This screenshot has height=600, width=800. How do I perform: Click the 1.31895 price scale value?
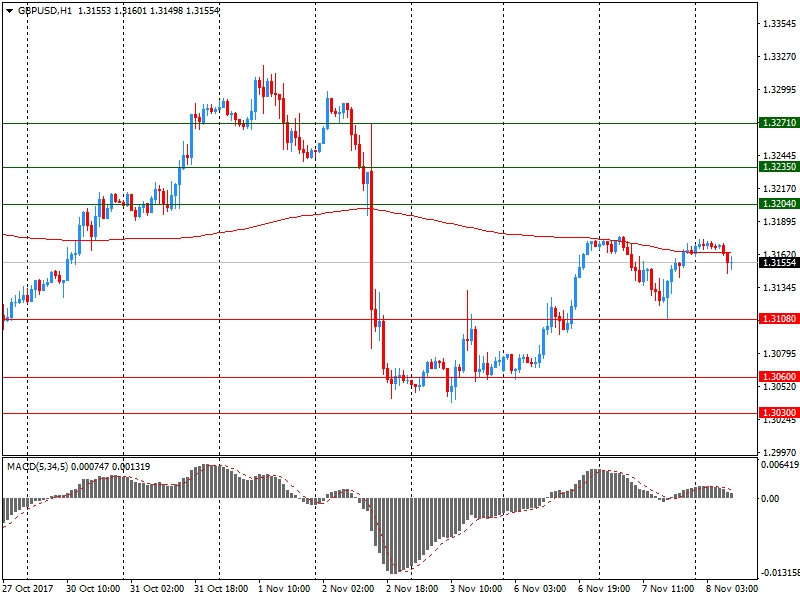tap(779, 221)
